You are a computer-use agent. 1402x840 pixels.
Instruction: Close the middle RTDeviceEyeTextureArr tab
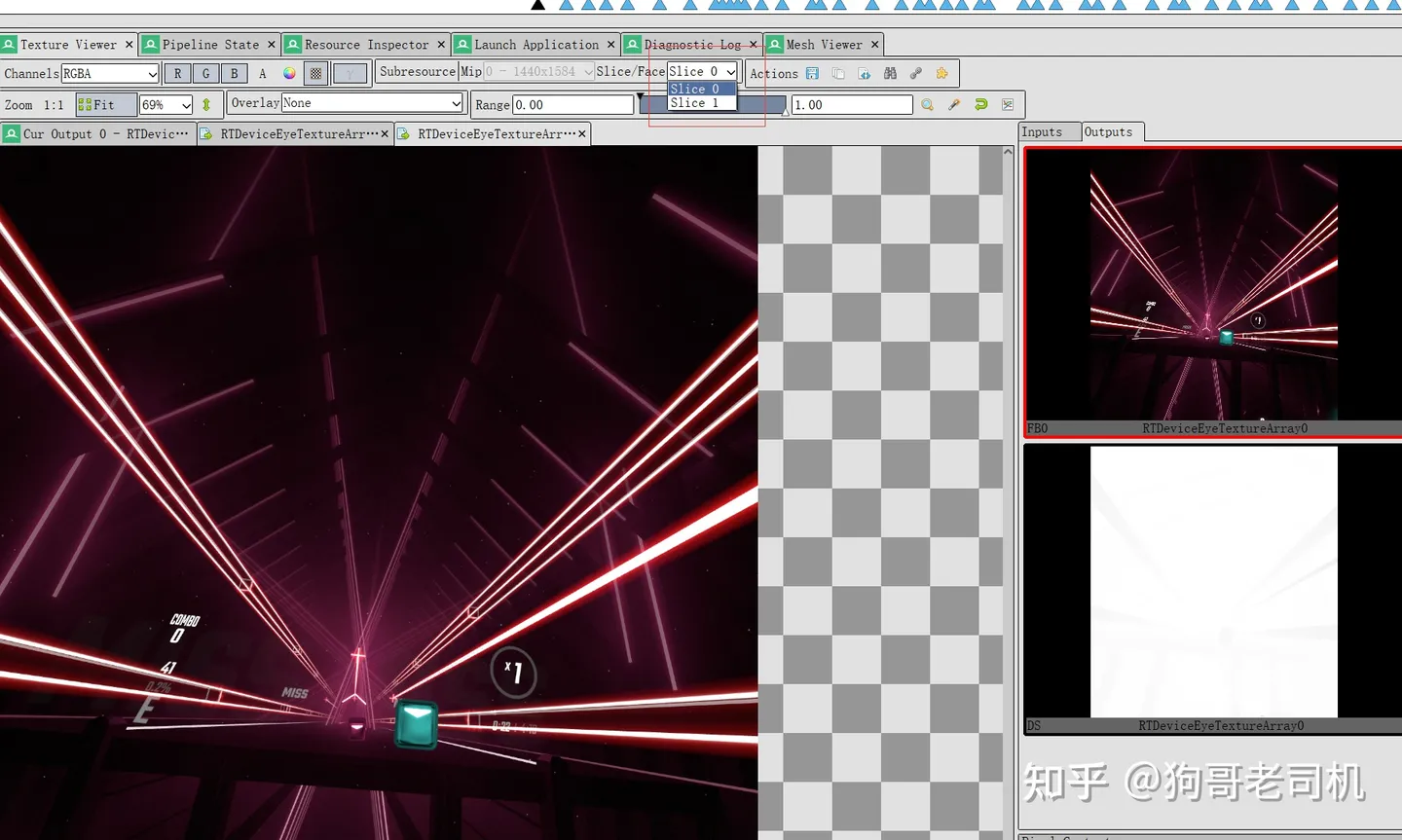pyautogui.click(x=385, y=134)
